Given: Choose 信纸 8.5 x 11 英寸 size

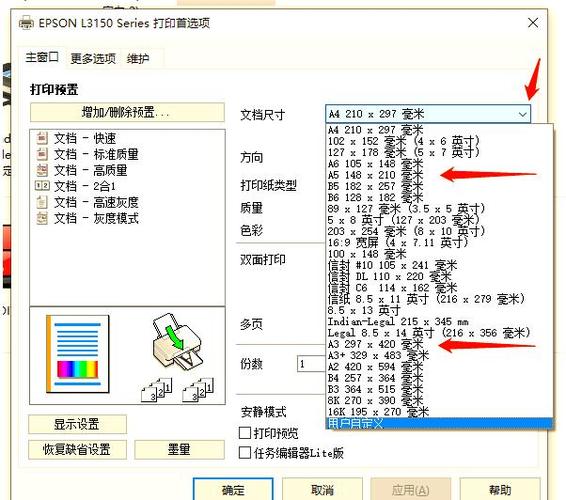Looking at the screenshot, I should point(439,299).
